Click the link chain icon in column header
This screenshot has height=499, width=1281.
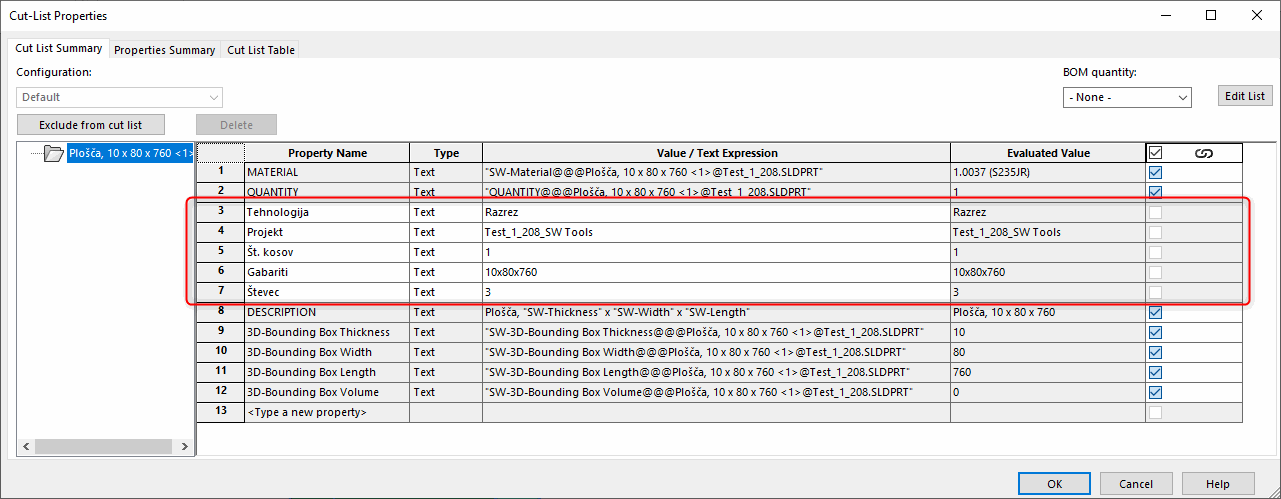click(x=1203, y=153)
